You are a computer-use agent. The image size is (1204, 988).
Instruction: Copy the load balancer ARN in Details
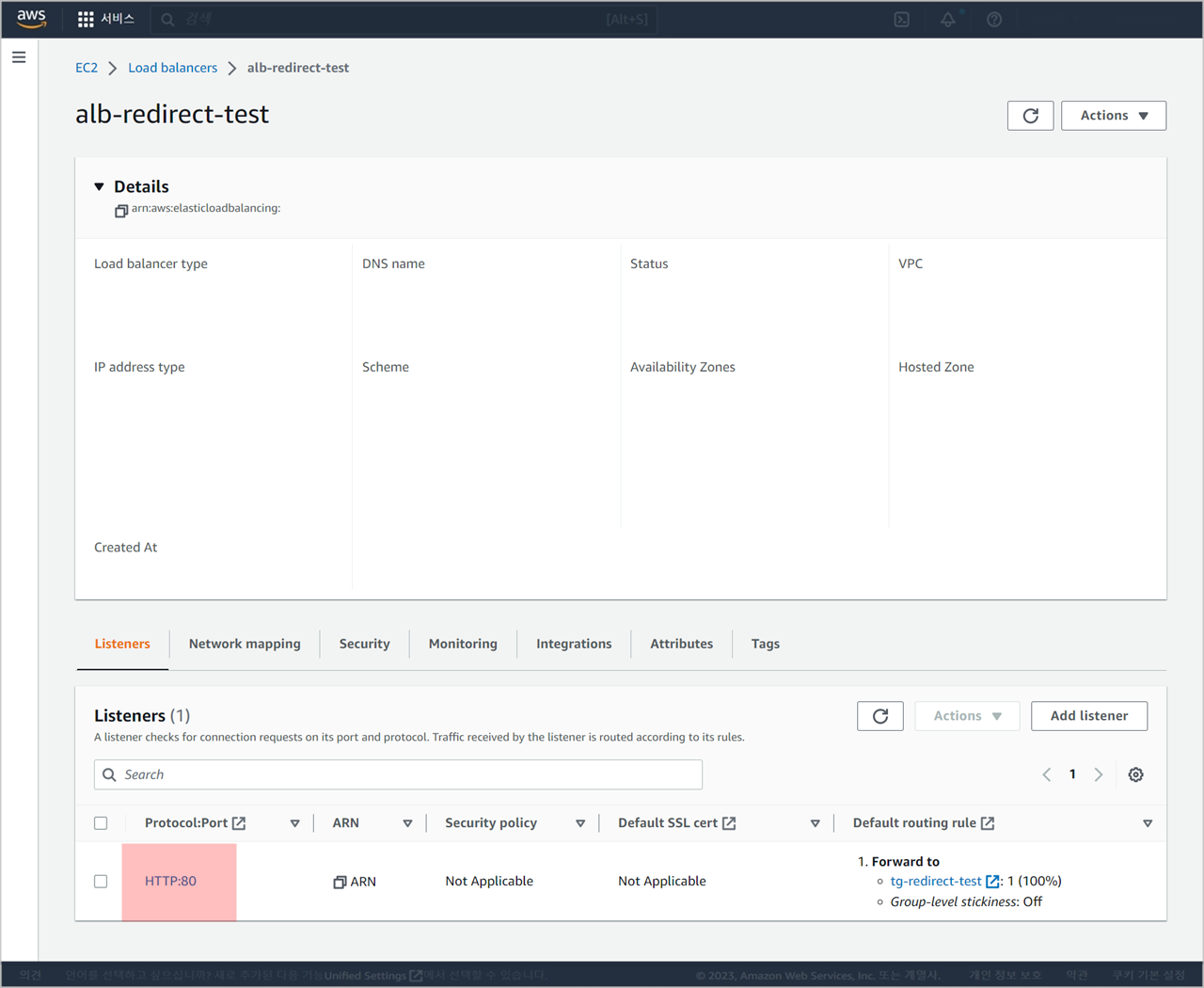(x=121, y=211)
